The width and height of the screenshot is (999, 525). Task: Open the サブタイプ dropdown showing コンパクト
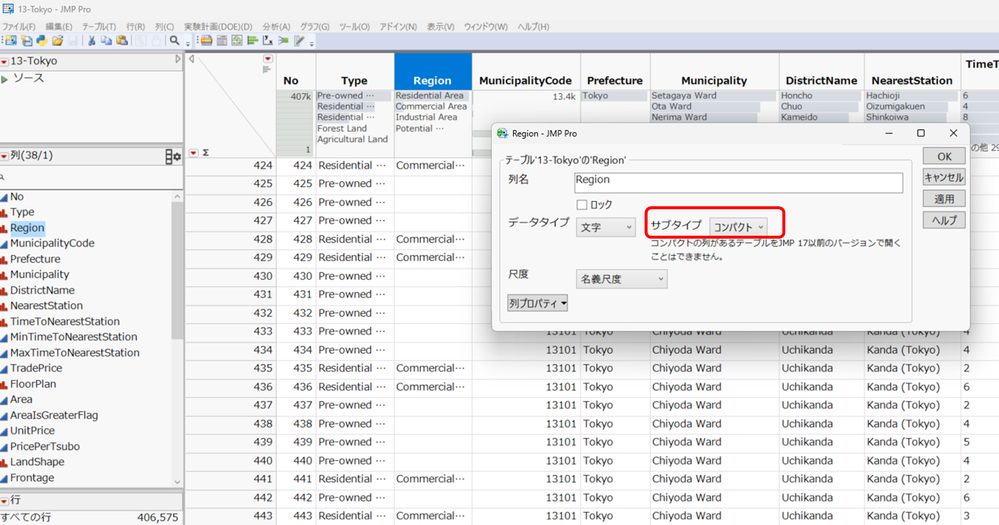click(x=738, y=228)
